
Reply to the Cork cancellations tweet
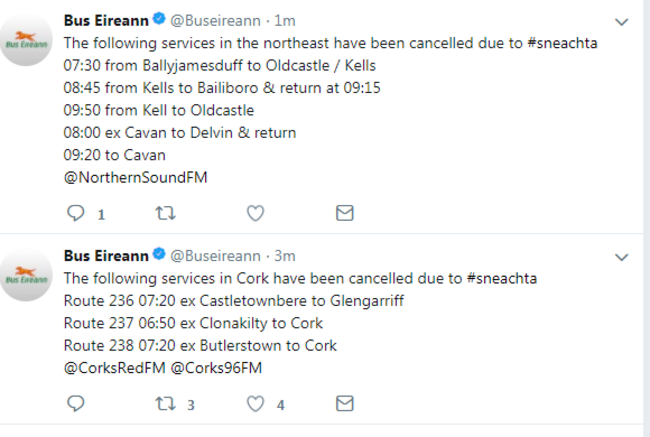pyautogui.click(x=75, y=403)
